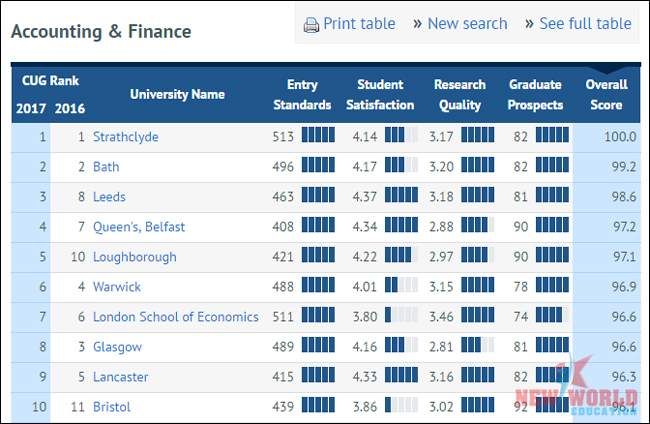Click Glasgow's research quality bar indicator
This screenshot has height=424, width=650.
[478, 345]
